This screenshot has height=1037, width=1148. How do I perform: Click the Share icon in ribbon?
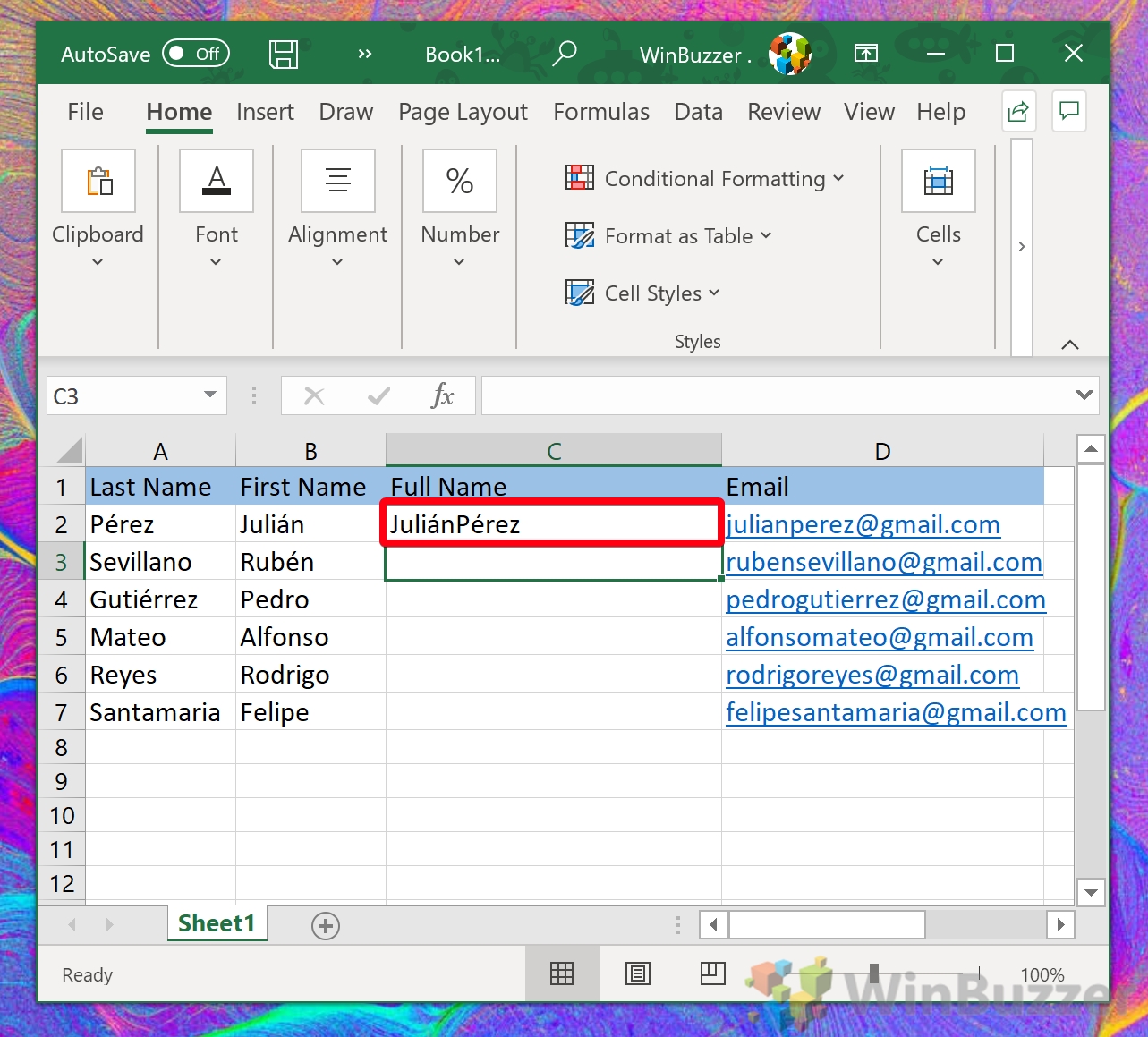1018,112
